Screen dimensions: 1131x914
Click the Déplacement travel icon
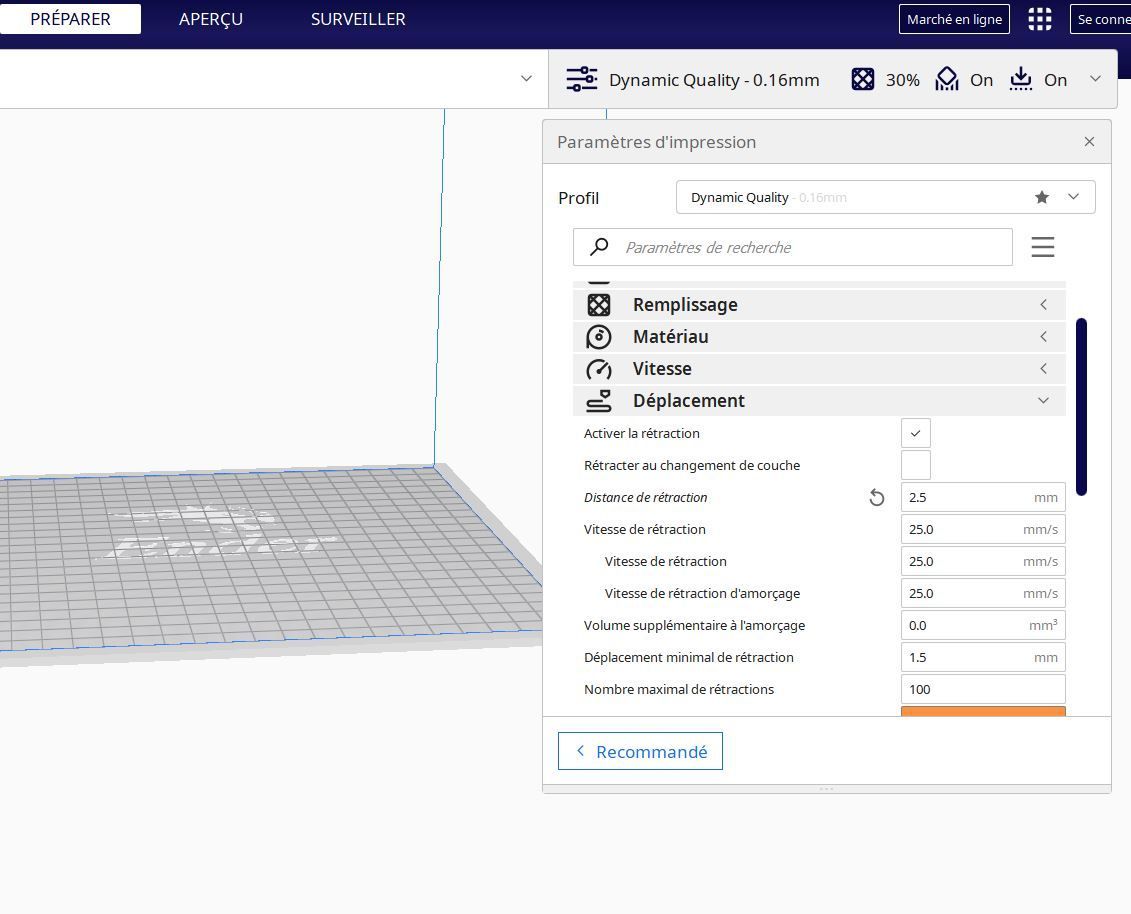pyautogui.click(x=599, y=401)
